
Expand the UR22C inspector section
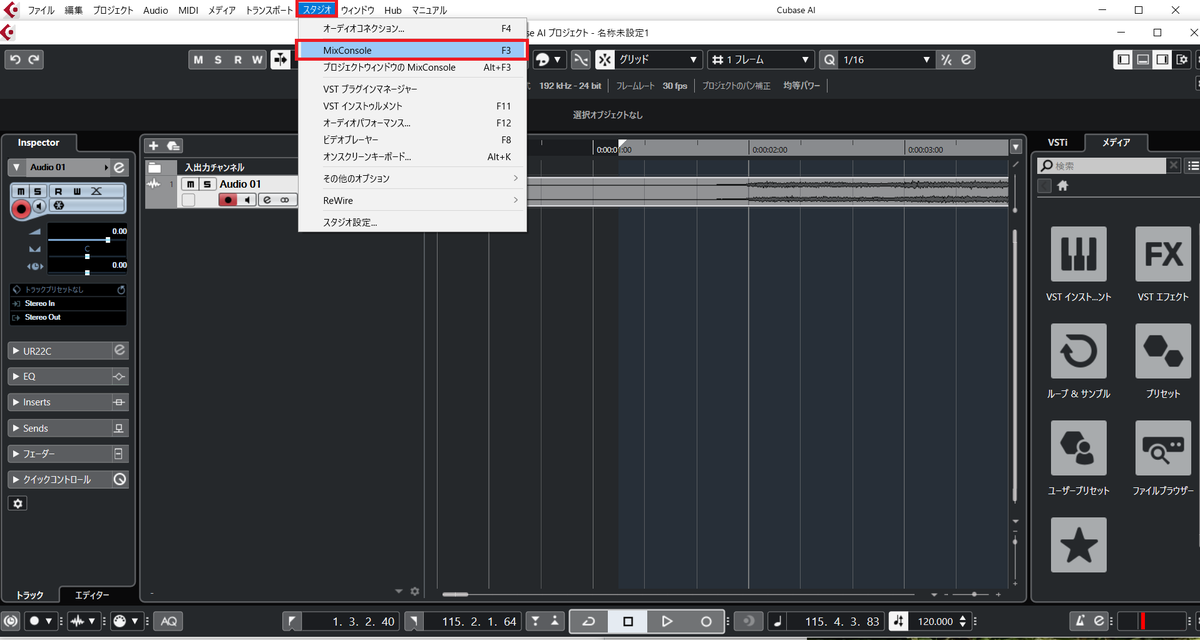(x=68, y=351)
